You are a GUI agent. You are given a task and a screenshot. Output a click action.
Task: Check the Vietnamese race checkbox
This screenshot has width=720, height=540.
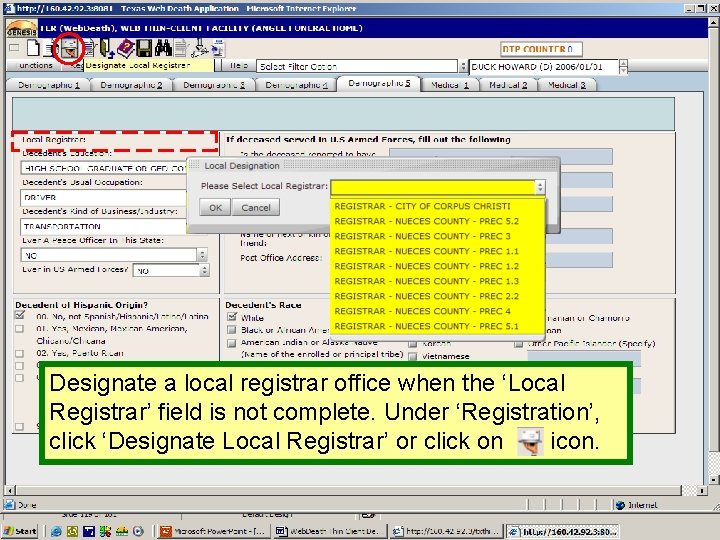413,356
